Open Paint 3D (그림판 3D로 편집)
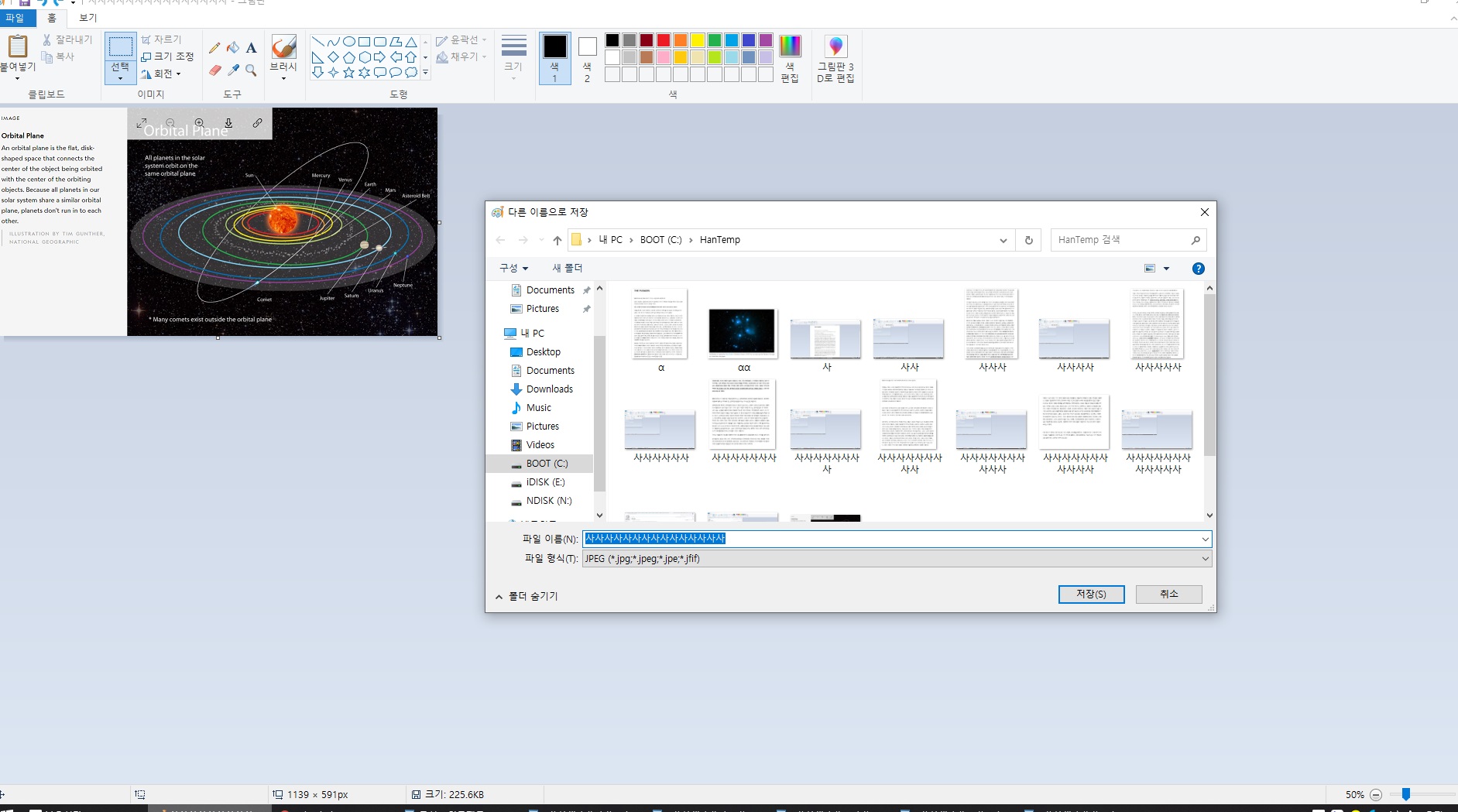Viewport: 1458px width, 812px height. tap(835, 59)
